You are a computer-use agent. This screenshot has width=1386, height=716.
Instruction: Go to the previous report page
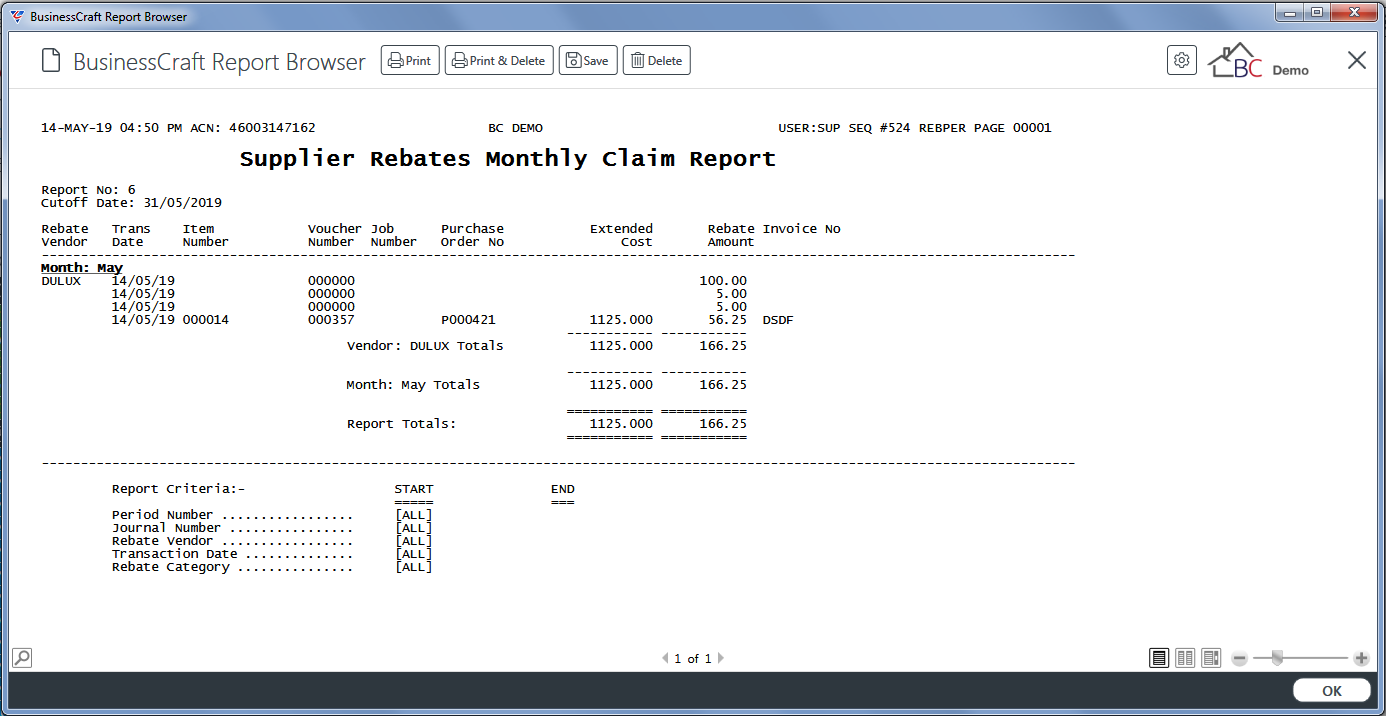pyautogui.click(x=665, y=658)
